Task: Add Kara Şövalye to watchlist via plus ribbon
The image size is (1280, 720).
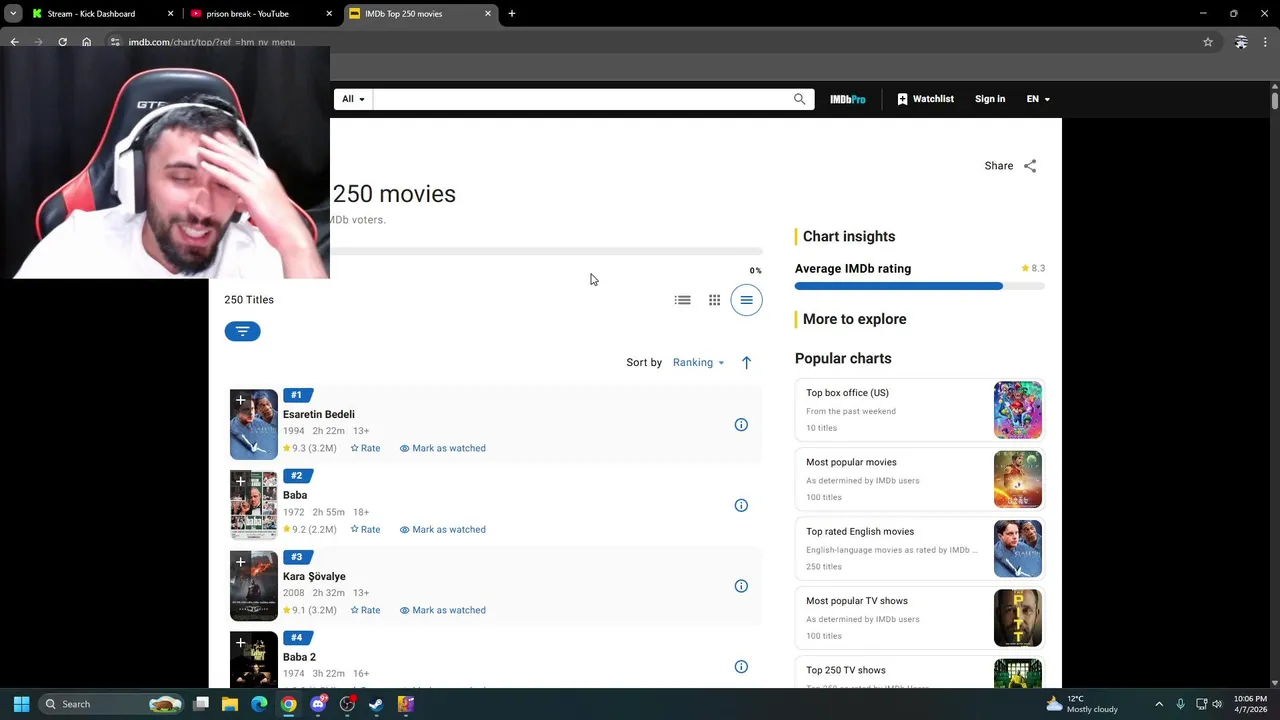Action: [x=240, y=562]
